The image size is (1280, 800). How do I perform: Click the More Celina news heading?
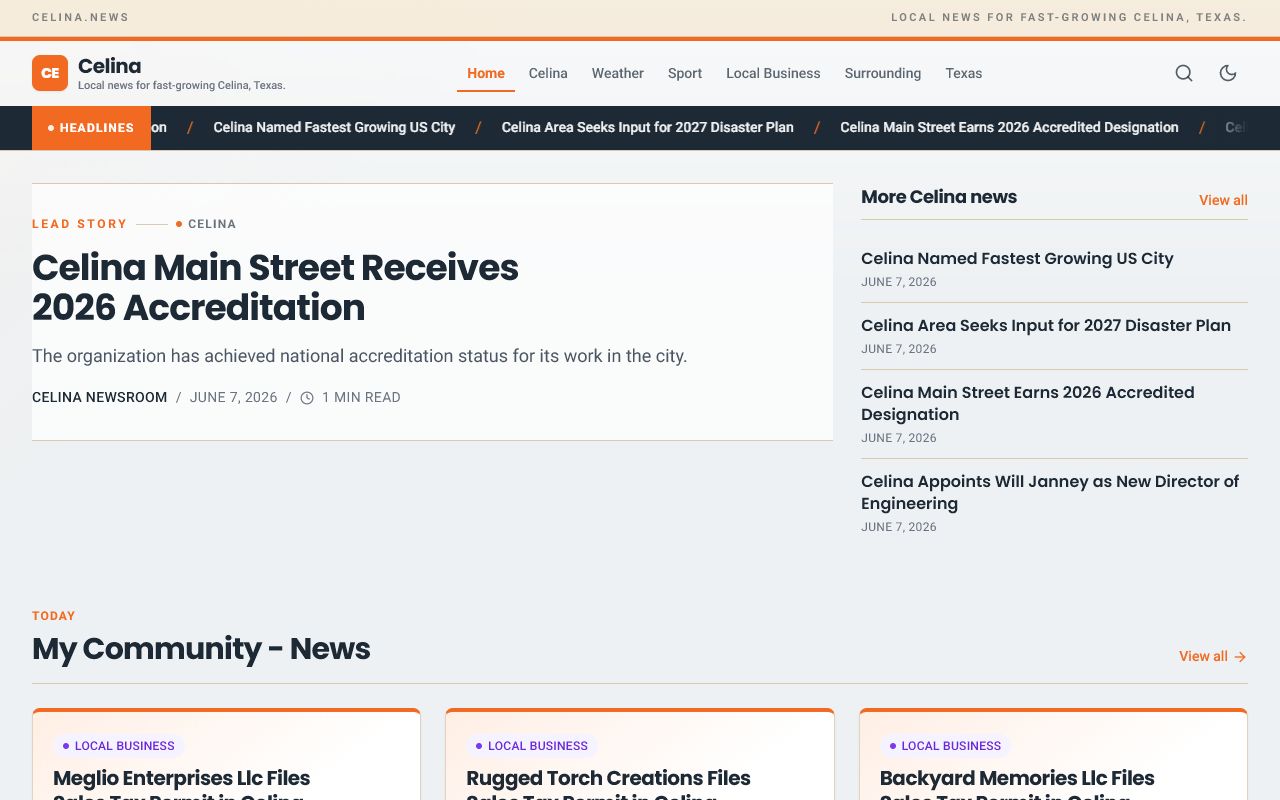tap(939, 197)
